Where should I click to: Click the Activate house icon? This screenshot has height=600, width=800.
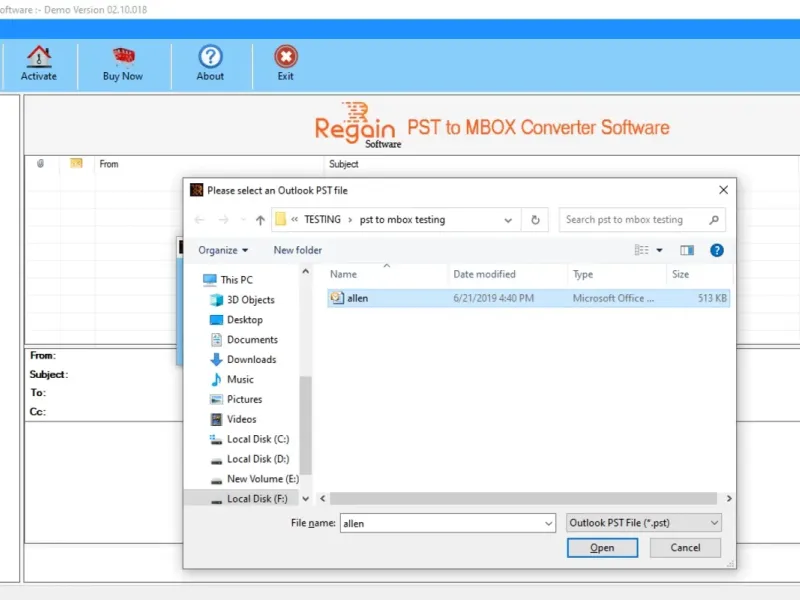click(39, 56)
